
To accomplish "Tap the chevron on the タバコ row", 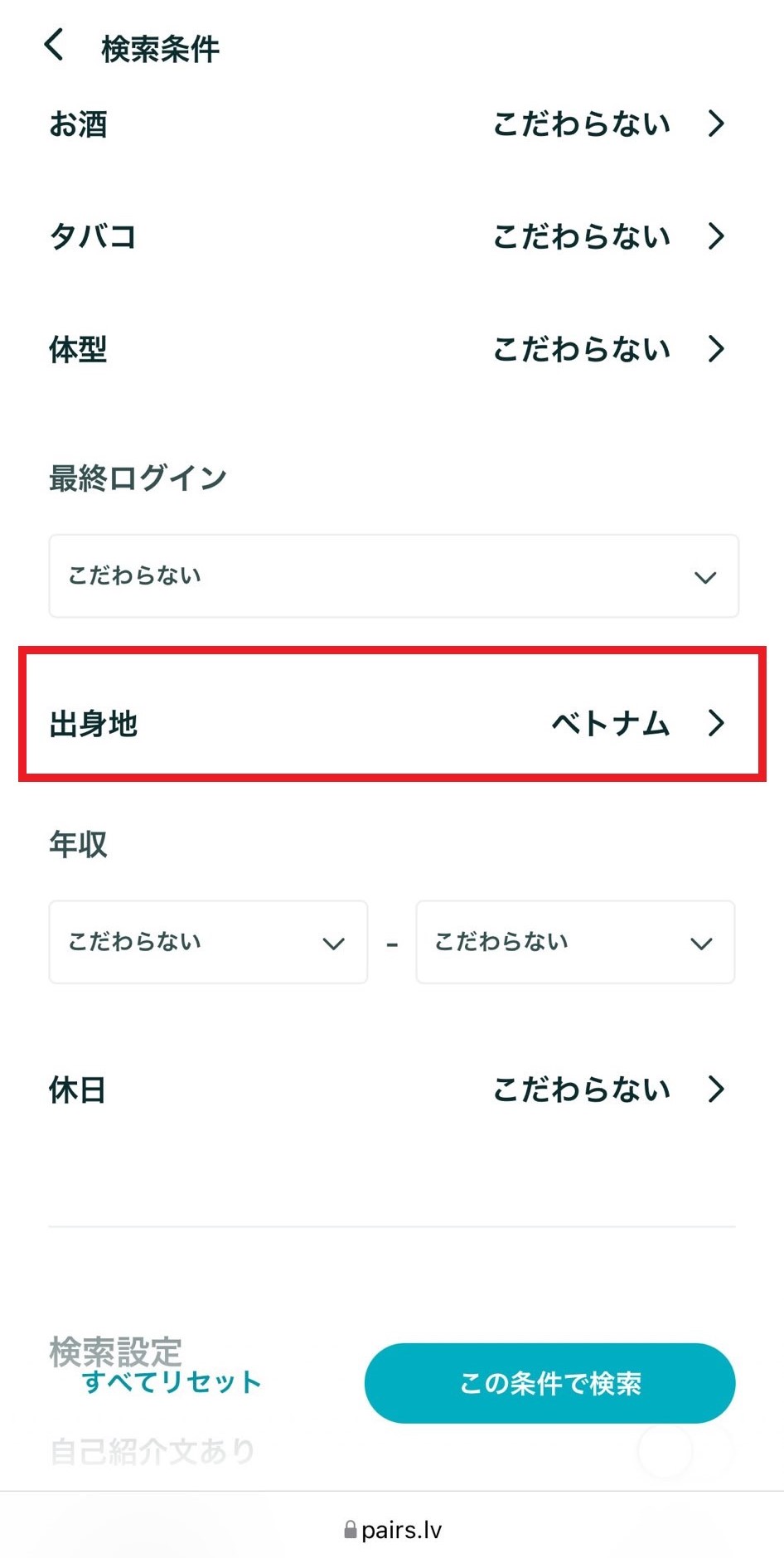I will tap(716, 237).
